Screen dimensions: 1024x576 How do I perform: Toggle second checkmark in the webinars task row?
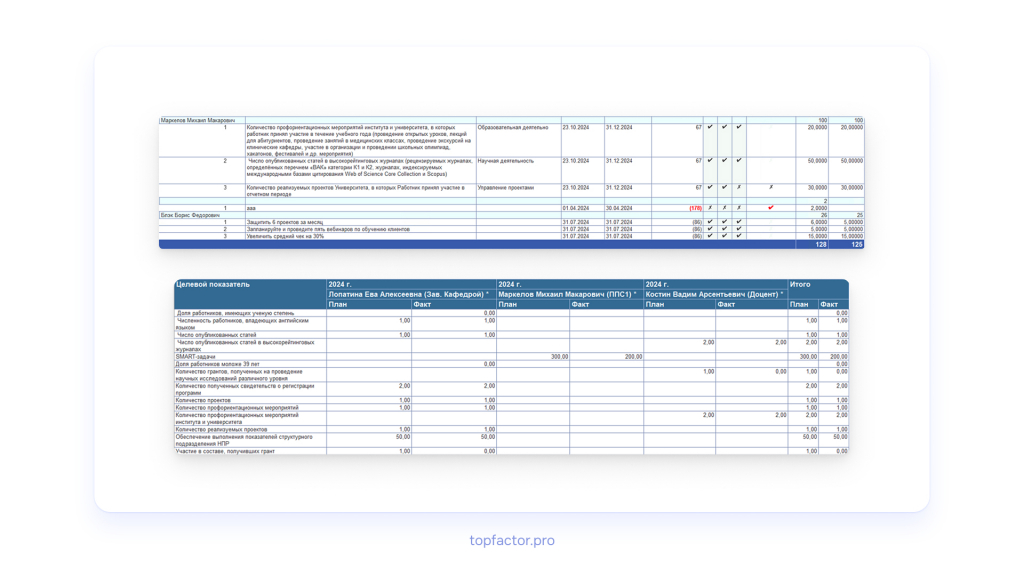724,229
